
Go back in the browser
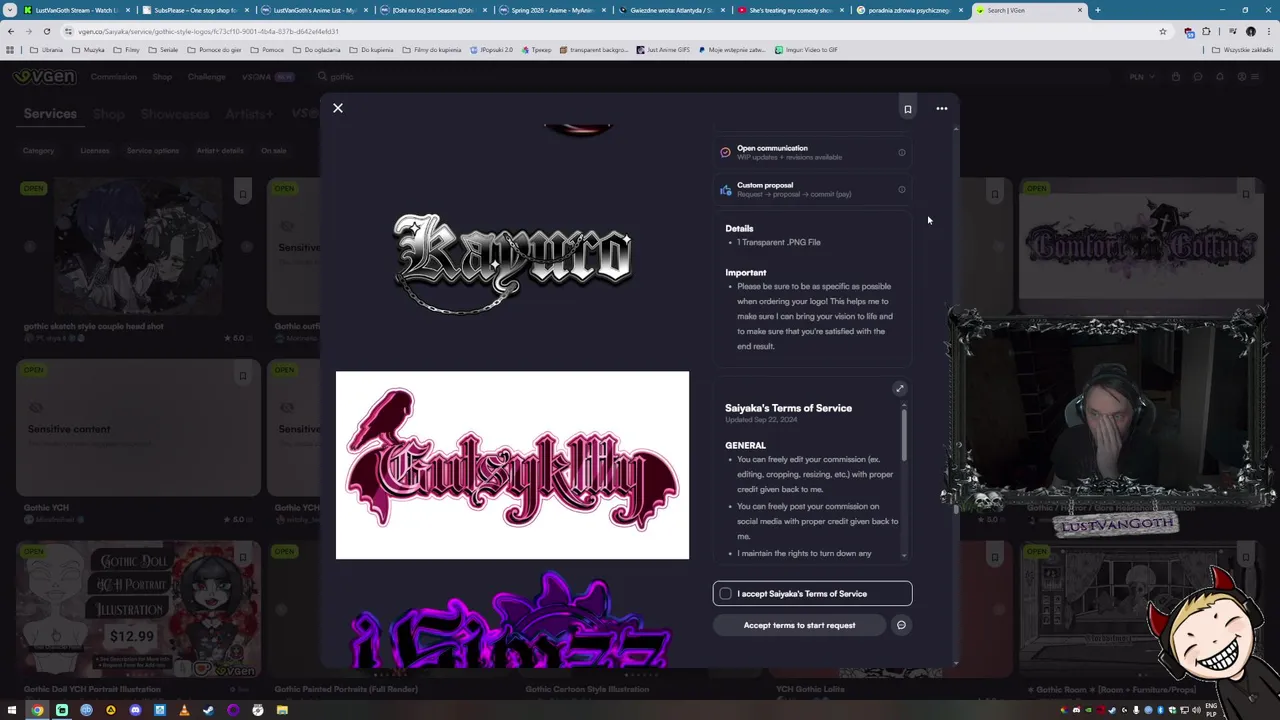click(x=11, y=31)
